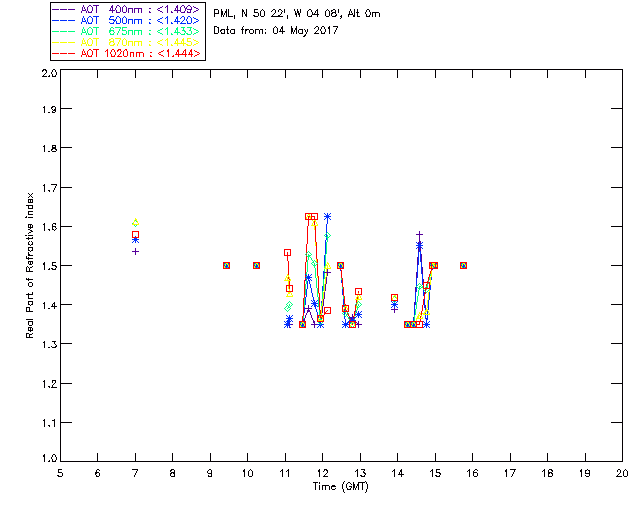This screenshot has height=512, width=640.
Task: Click the 1.4 y-axis tick label
Action: click(x=49, y=305)
